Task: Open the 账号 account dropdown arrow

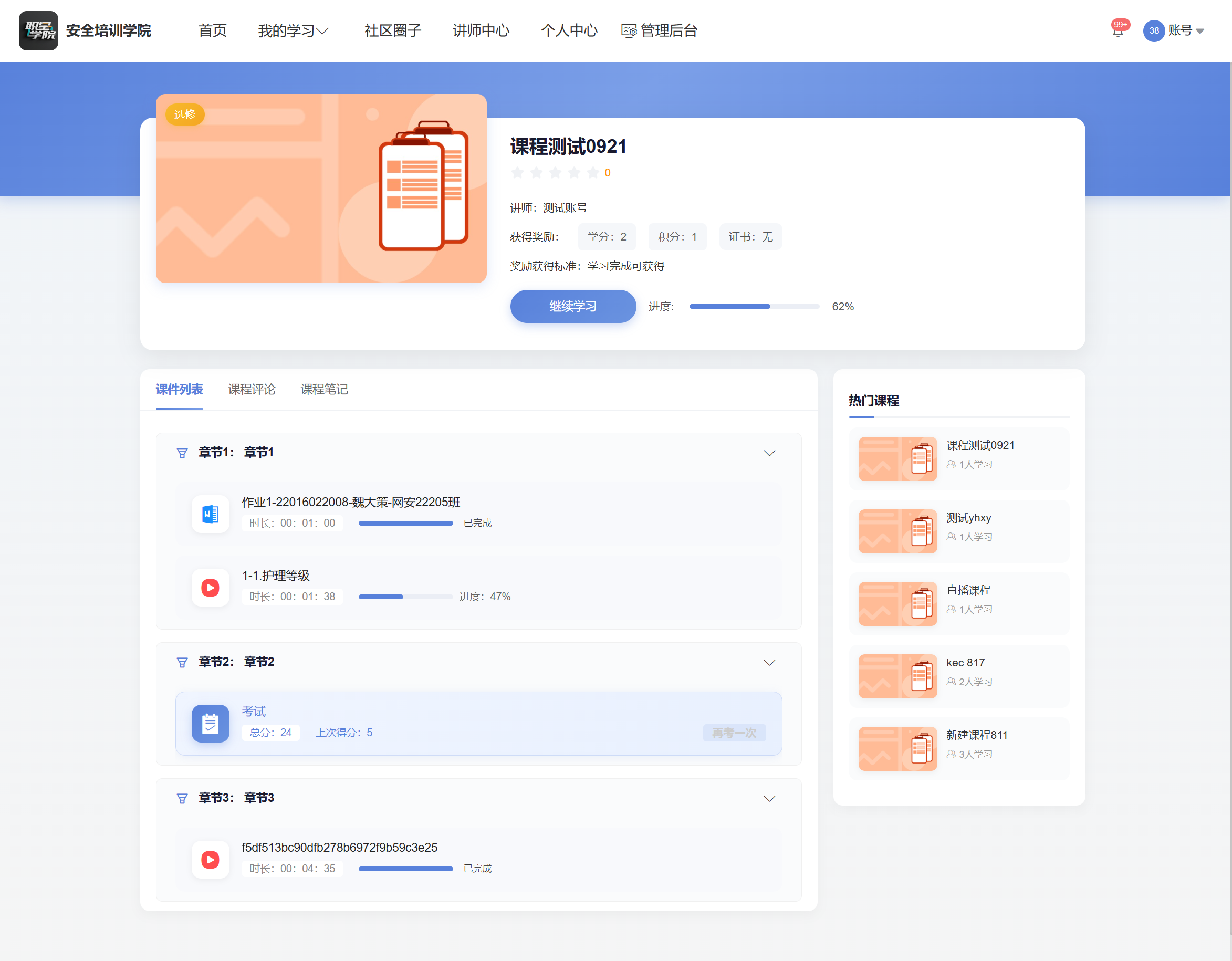Action: pyautogui.click(x=1200, y=31)
